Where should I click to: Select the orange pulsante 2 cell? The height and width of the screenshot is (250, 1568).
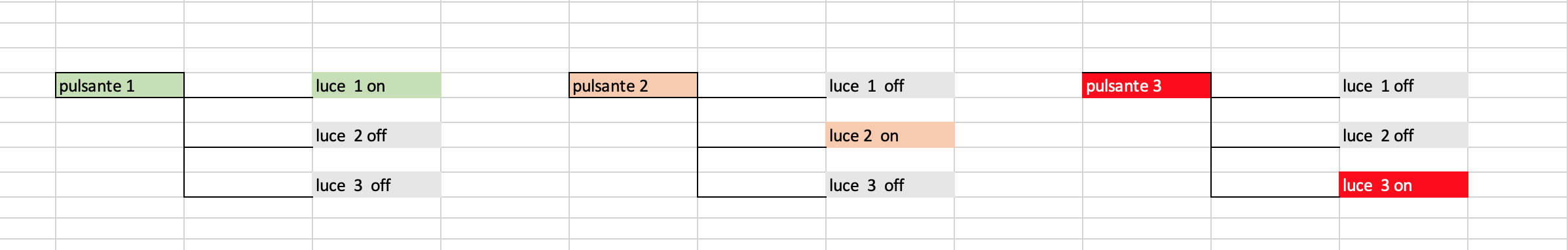(633, 85)
